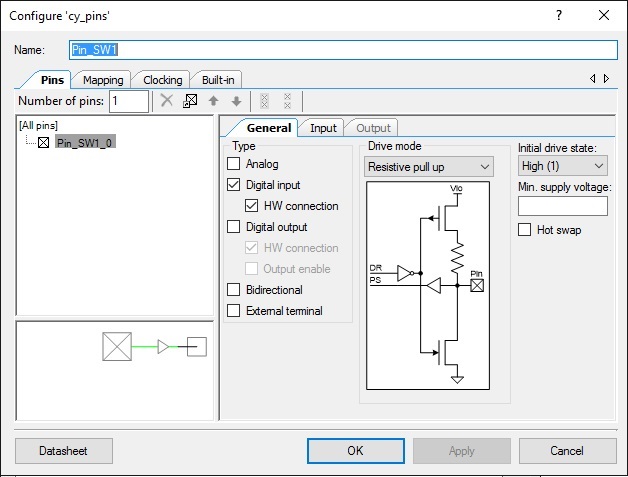Click the help question mark icon
628x477 pixels.
coord(558,15)
